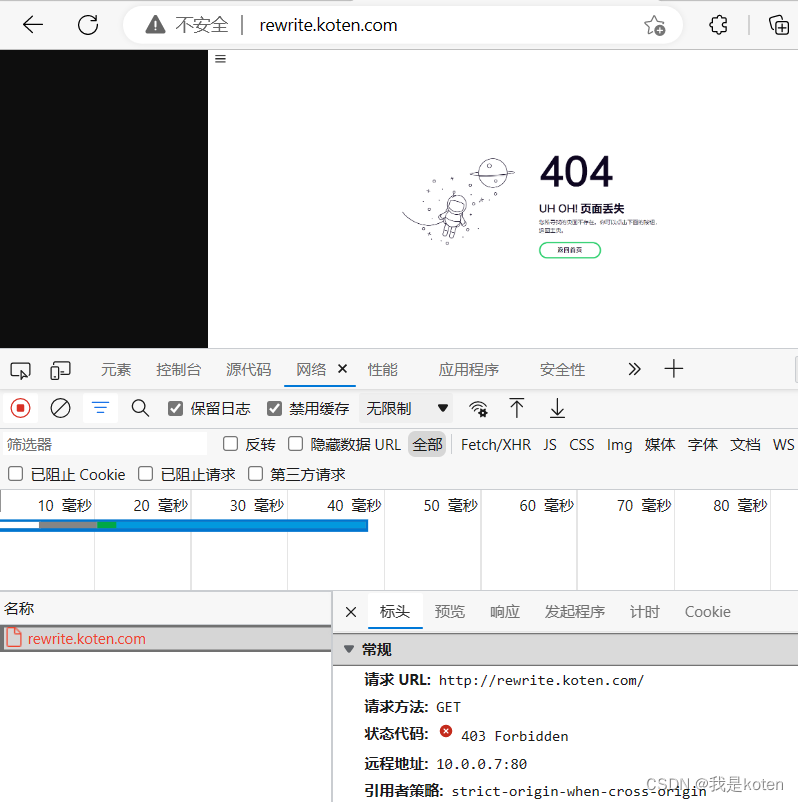
Task: Enable the 已阻止请求 checkbox
Action: pyautogui.click(x=145, y=474)
